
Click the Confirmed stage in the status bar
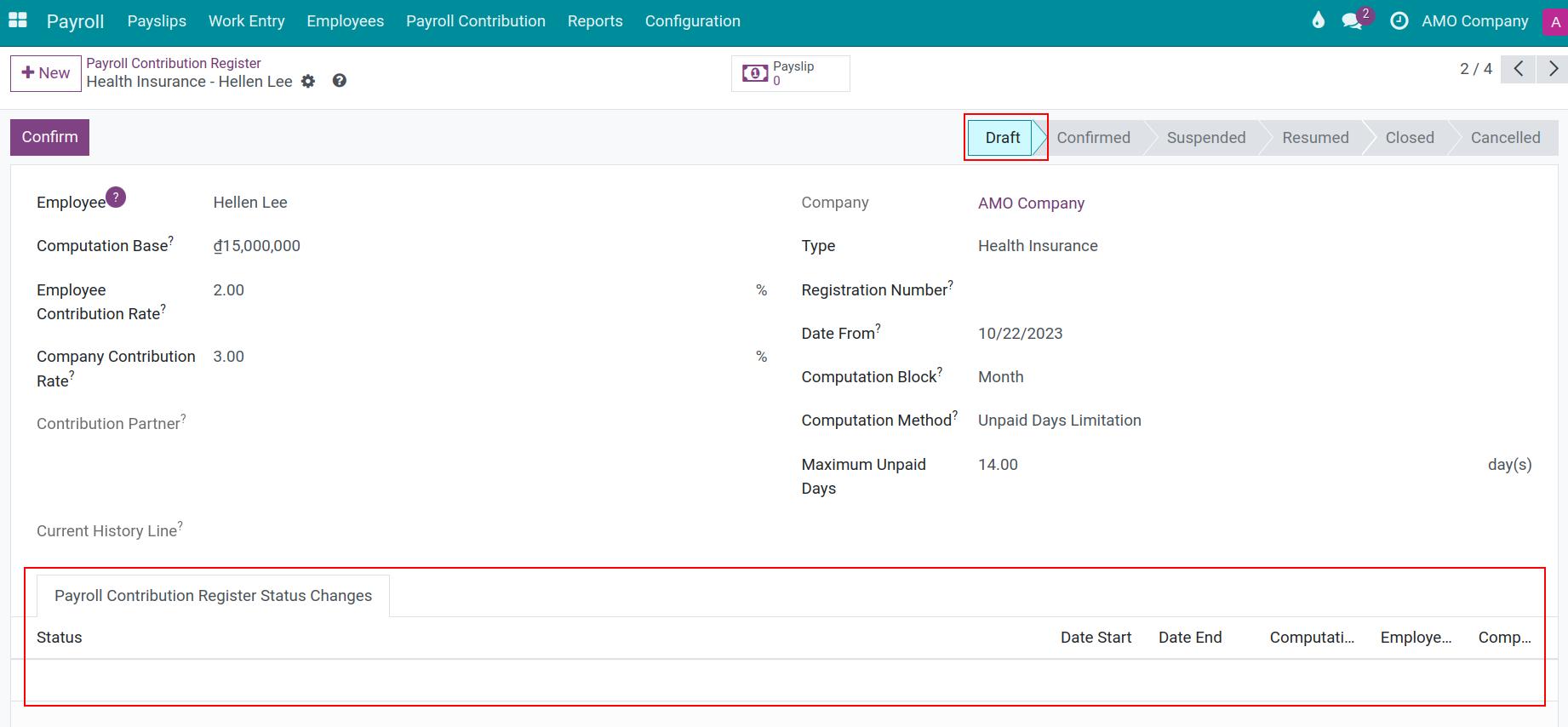point(1093,138)
